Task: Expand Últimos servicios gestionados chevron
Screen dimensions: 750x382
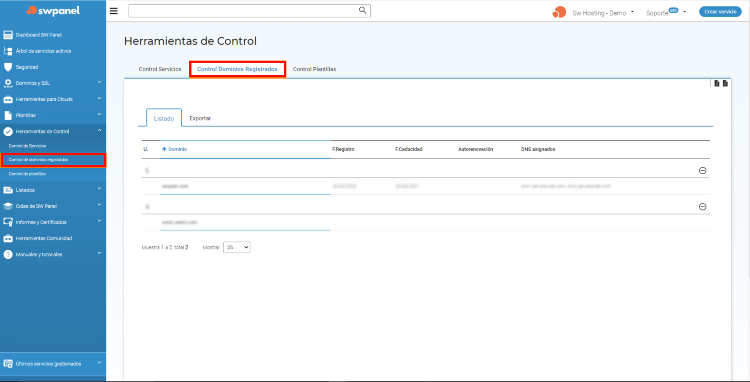Action: pos(99,363)
